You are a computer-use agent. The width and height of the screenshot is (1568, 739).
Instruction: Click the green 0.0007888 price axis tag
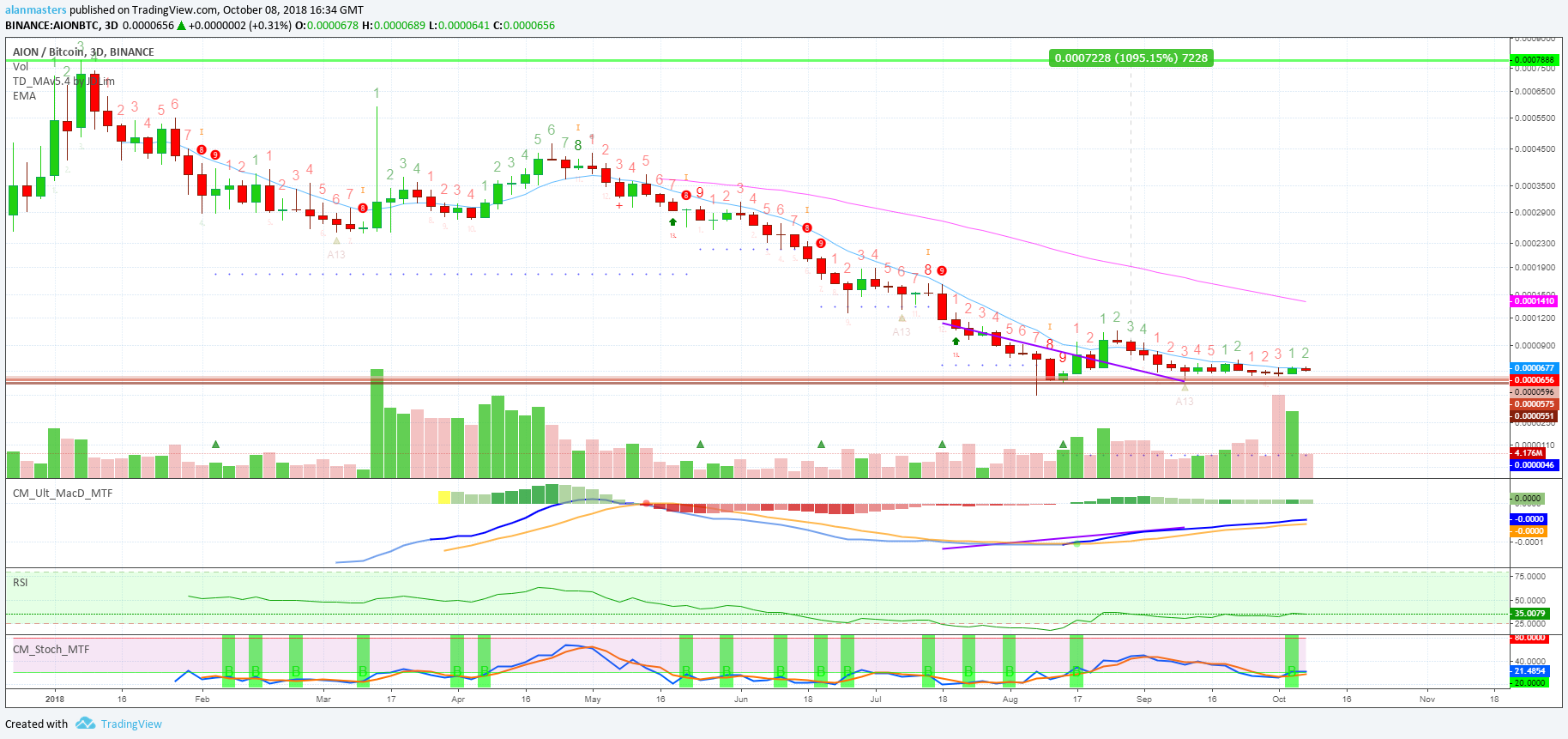coord(1534,60)
